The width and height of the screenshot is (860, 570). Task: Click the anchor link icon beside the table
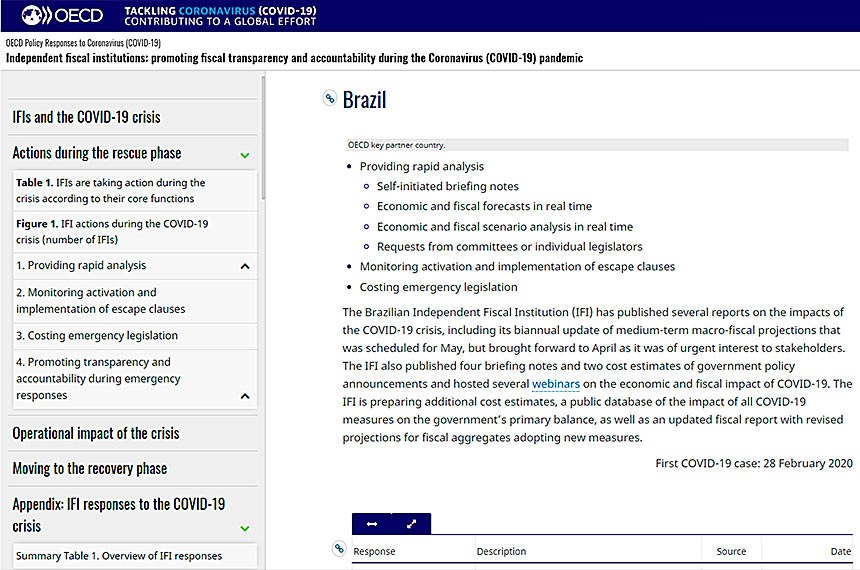coord(339,548)
